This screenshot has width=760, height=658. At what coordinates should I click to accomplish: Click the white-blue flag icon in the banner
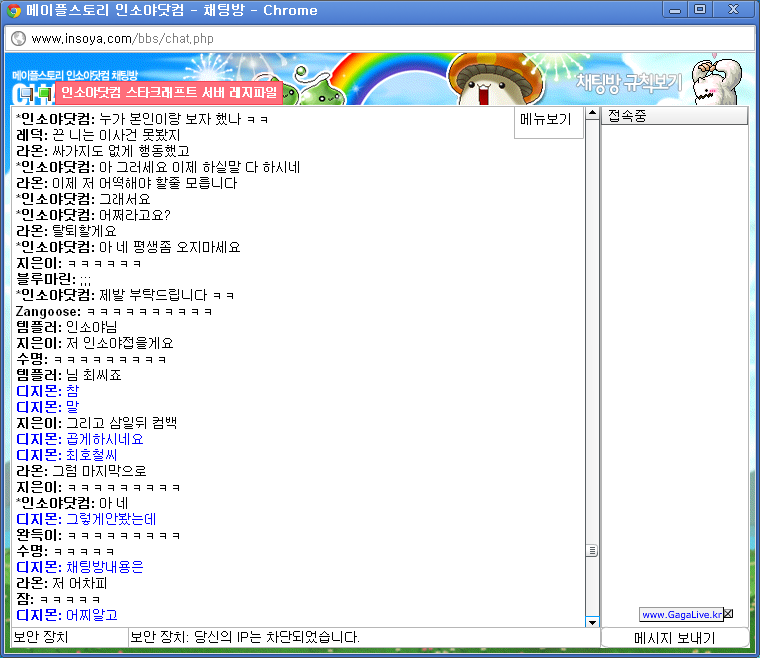[28, 94]
